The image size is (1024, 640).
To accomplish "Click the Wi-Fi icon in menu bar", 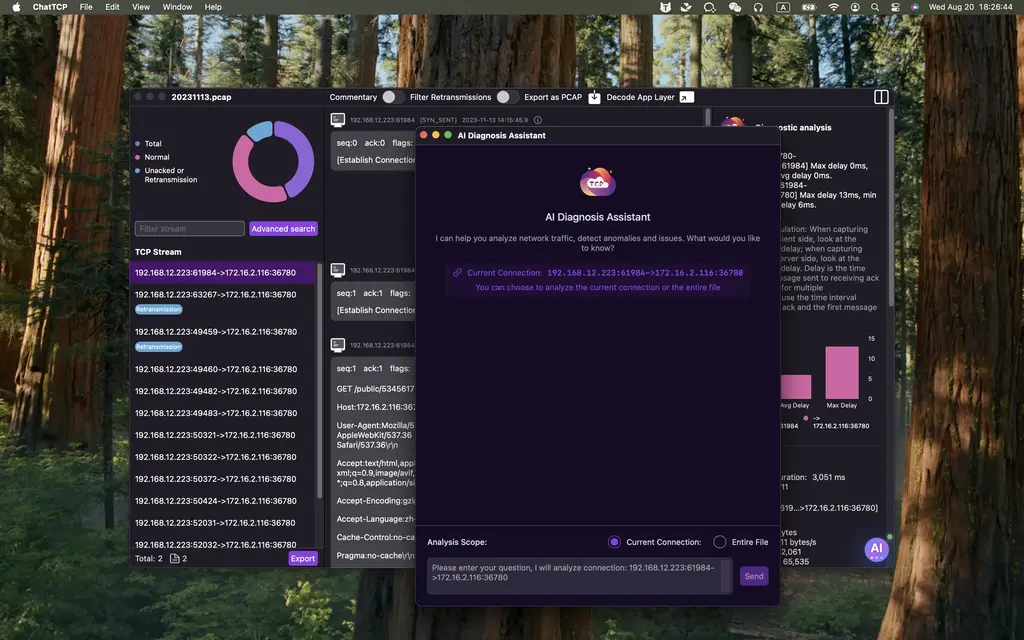I will [x=833, y=7].
